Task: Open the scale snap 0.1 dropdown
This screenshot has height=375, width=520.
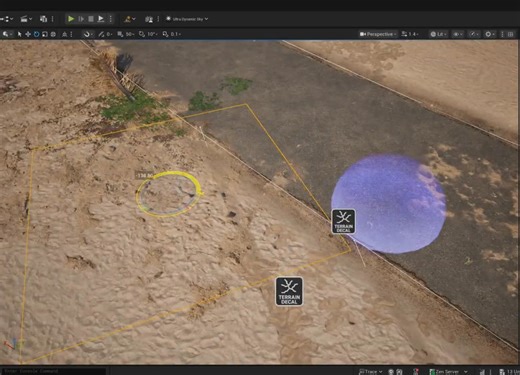Action: 176,34
